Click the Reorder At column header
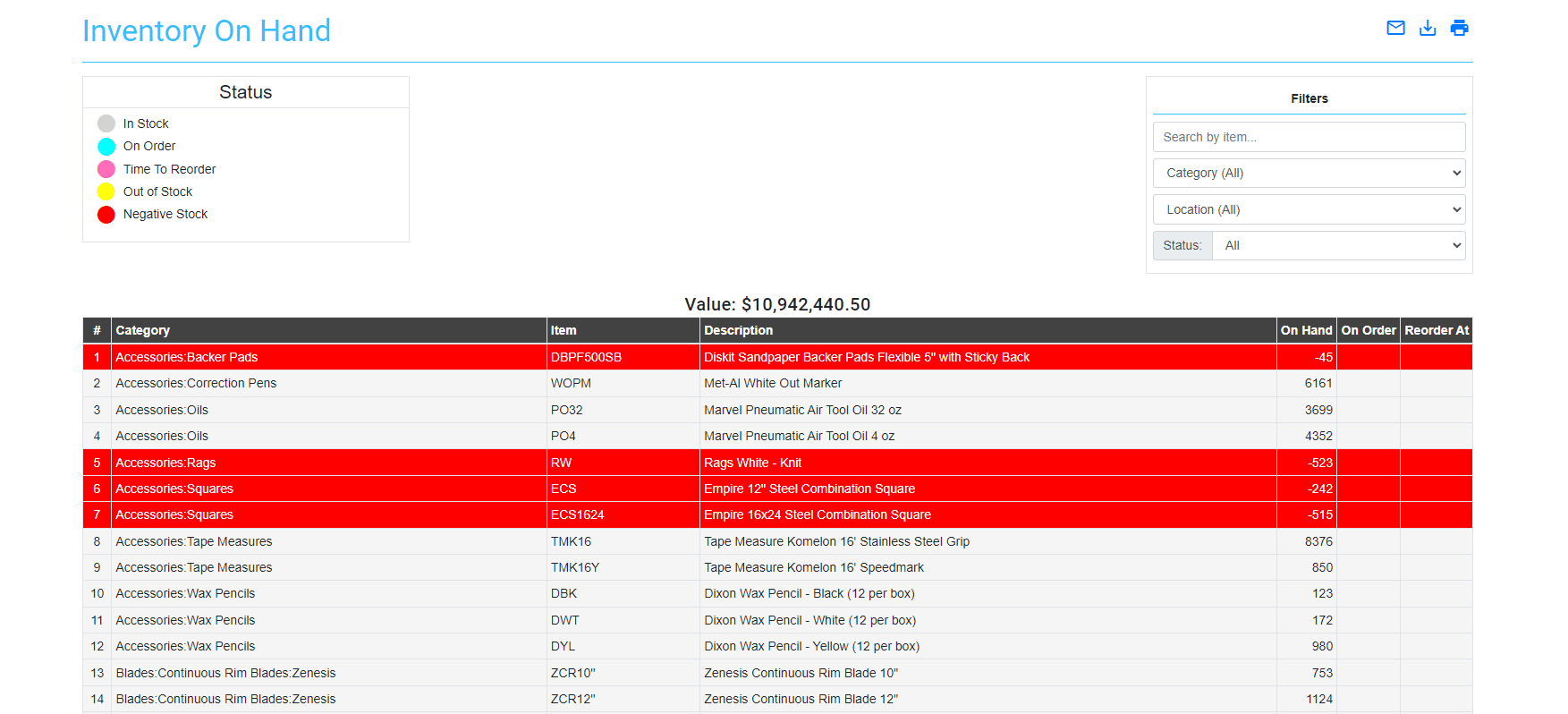 [x=1436, y=330]
